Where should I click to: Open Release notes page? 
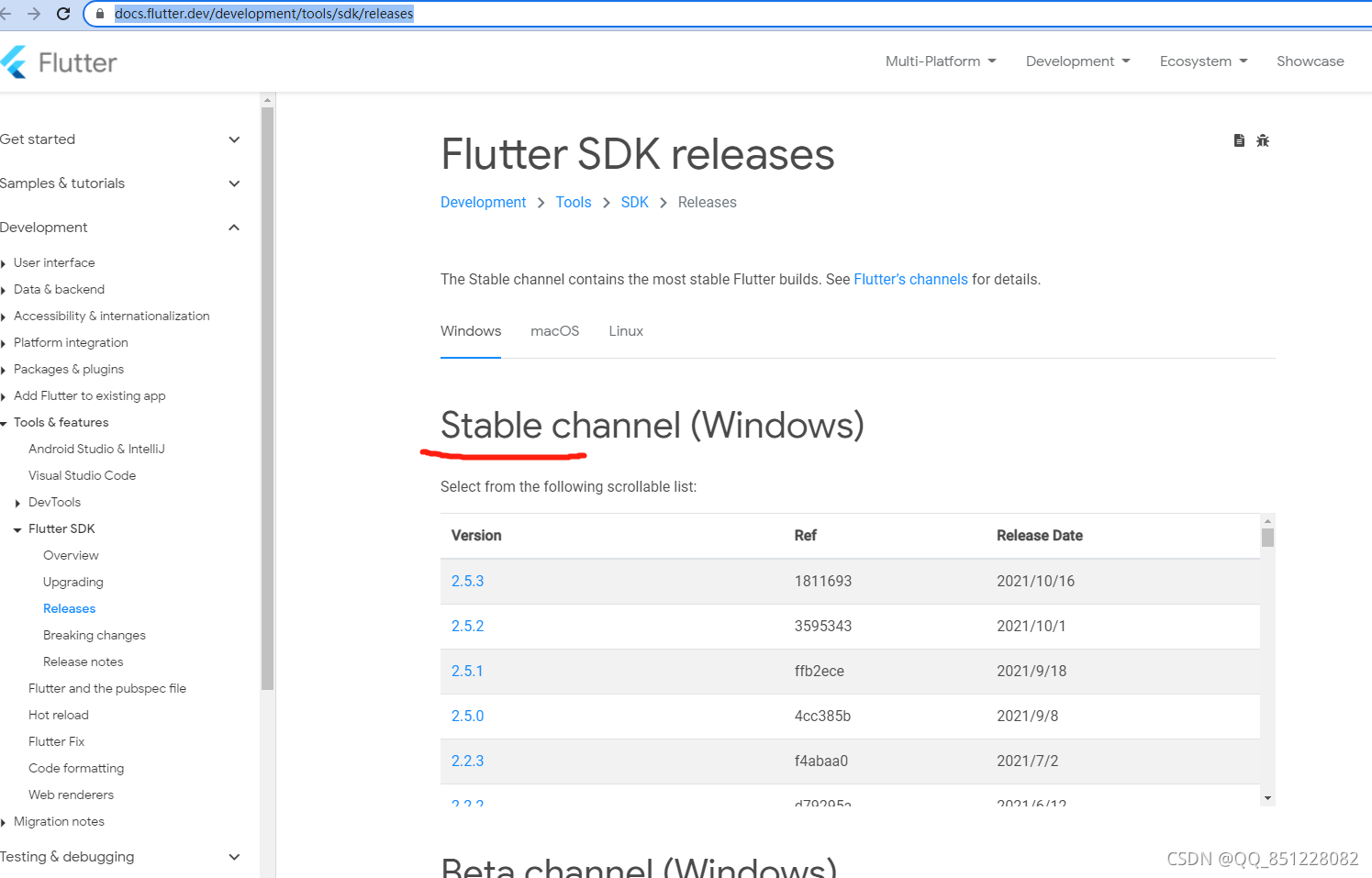pyautogui.click(x=83, y=661)
